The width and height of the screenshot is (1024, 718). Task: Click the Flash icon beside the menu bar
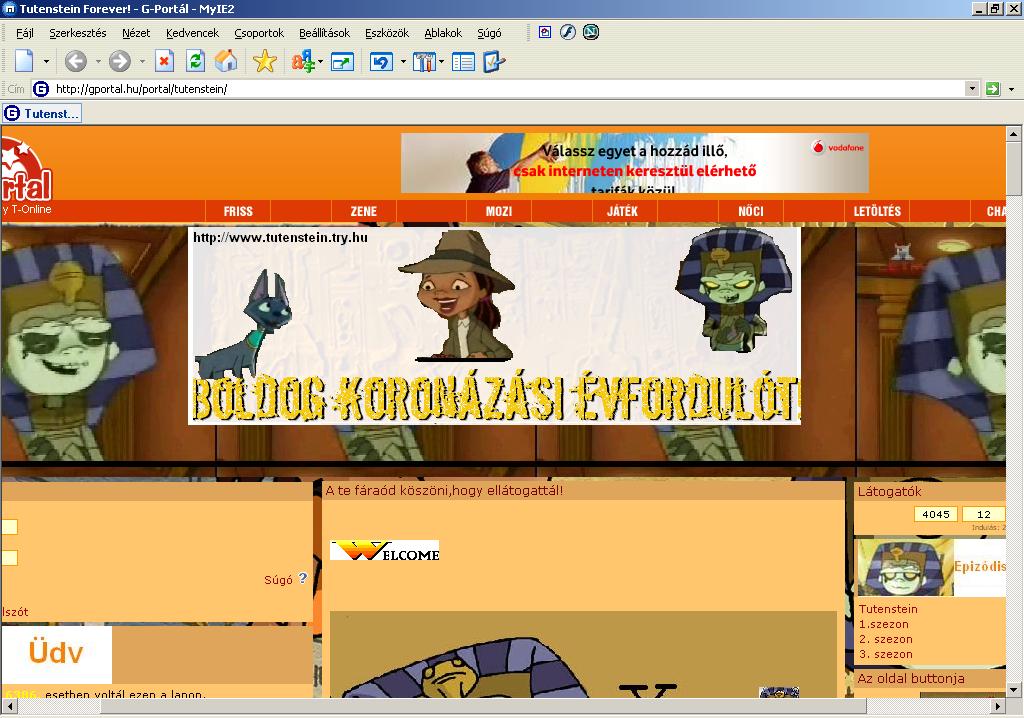click(x=568, y=32)
